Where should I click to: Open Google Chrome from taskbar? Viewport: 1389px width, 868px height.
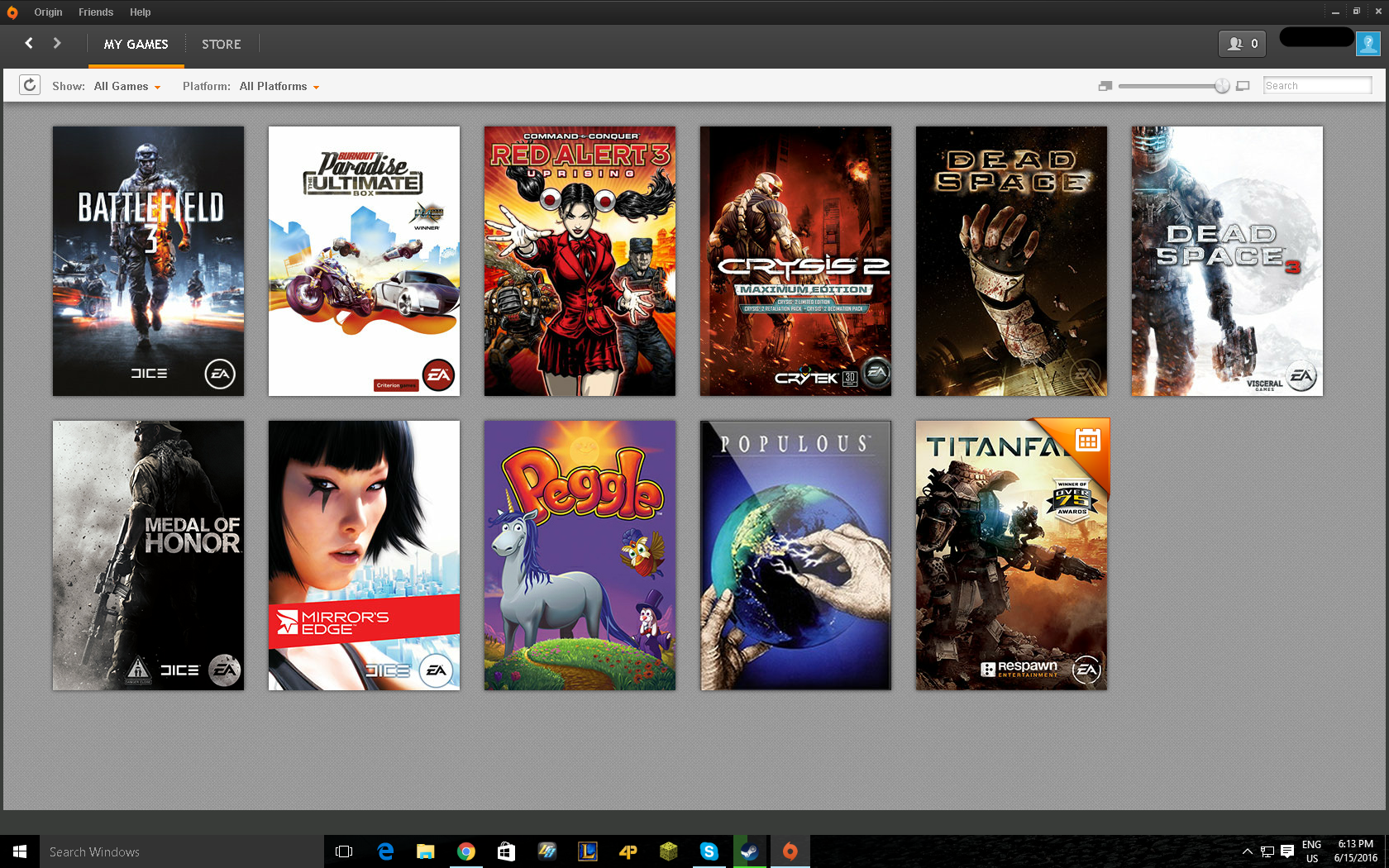pyautogui.click(x=466, y=851)
